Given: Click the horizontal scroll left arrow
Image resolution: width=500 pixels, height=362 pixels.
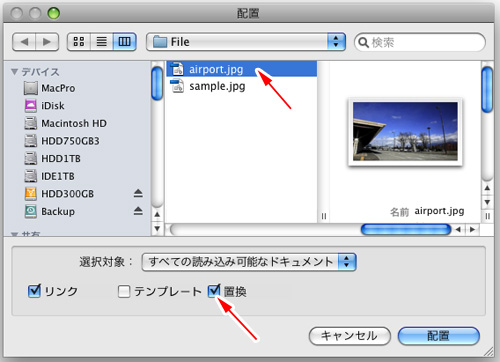Looking at the screenshot, I should pyautogui.click(x=458, y=229).
